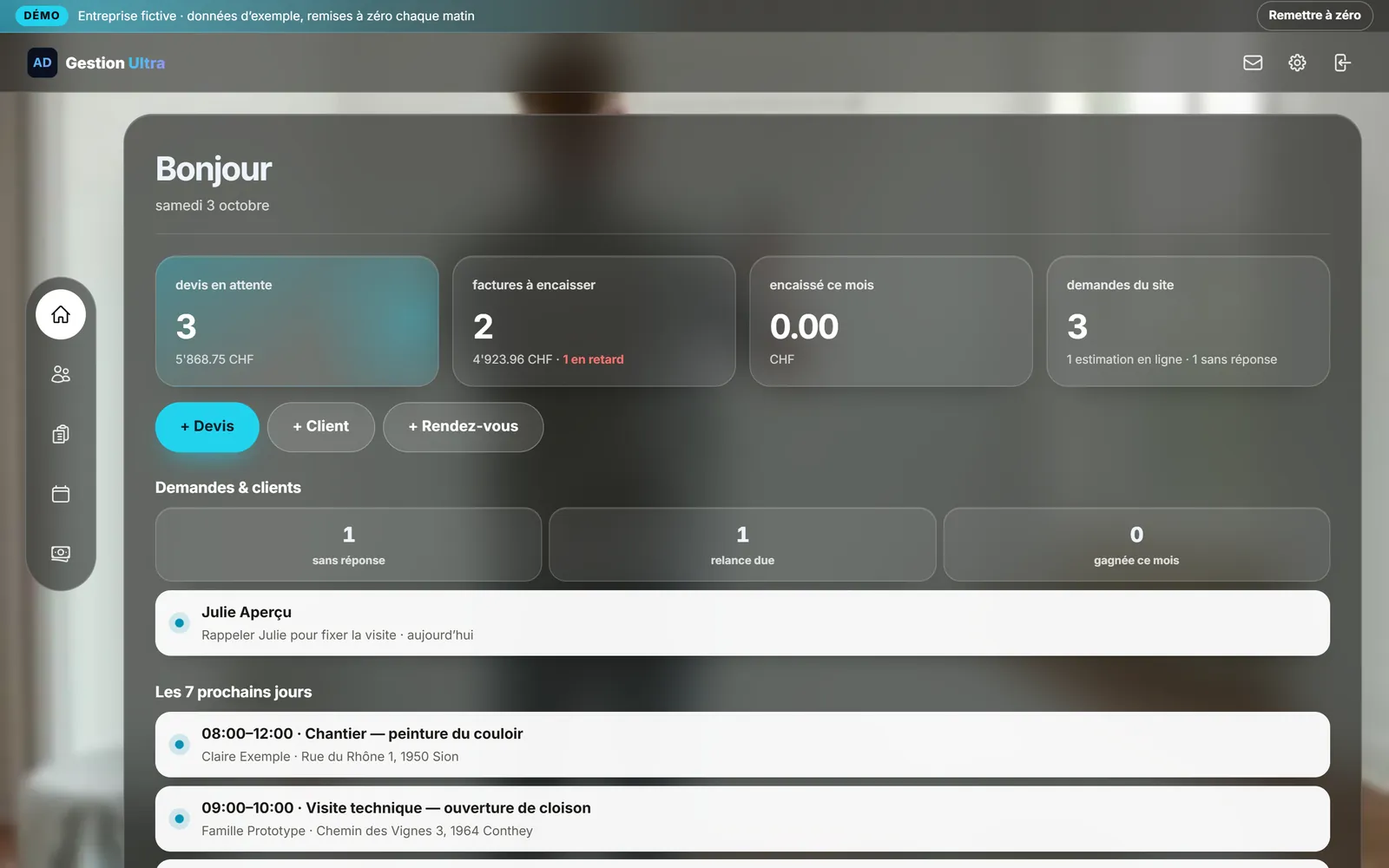Click the 'samedi 3 octobre' date text
This screenshot has width=1389, height=868.
click(213, 206)
